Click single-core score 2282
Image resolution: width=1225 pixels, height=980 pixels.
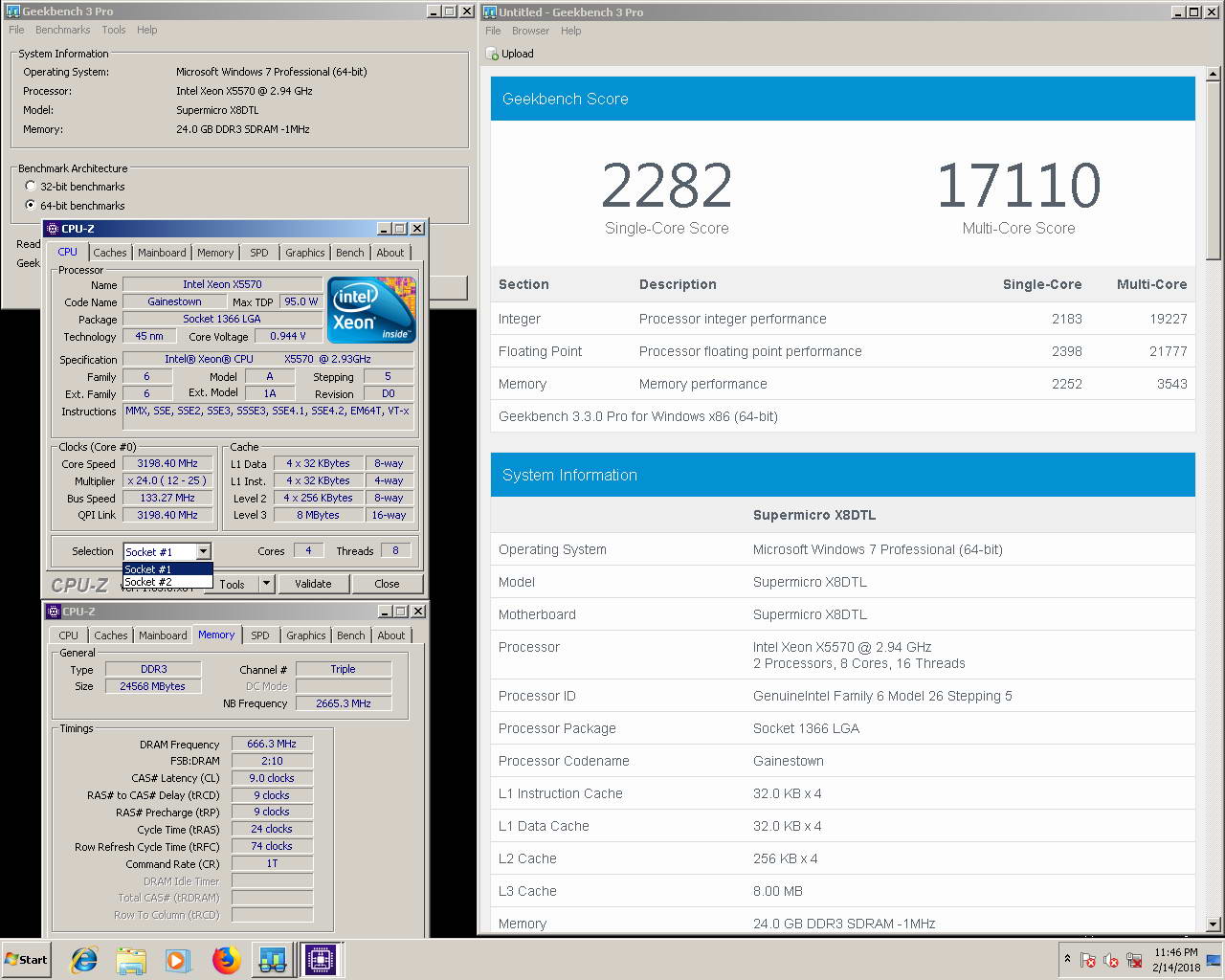click(667, 185)
